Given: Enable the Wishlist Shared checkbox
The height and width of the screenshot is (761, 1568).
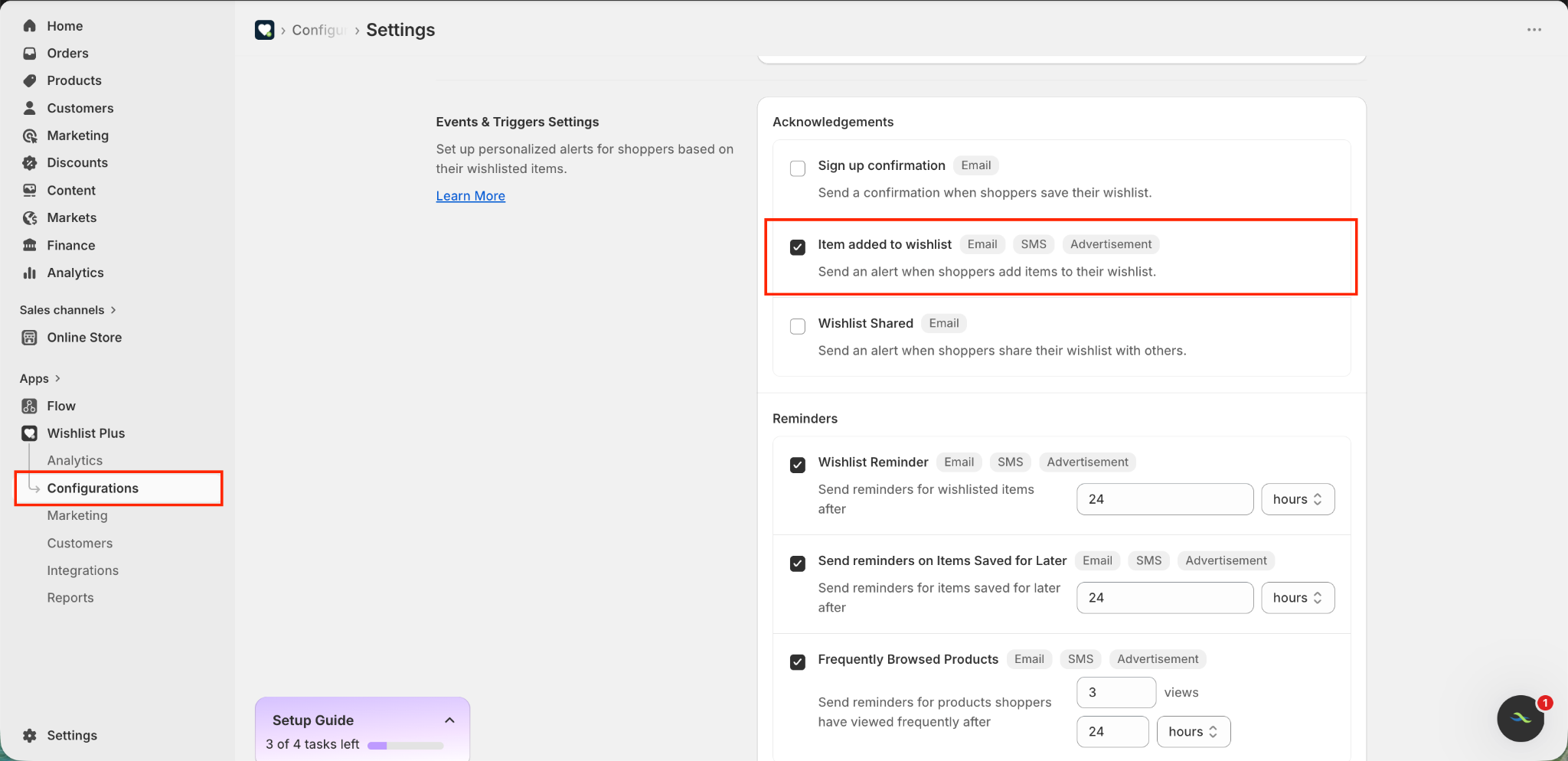Looking at the screenshot, I should point(798,326).
